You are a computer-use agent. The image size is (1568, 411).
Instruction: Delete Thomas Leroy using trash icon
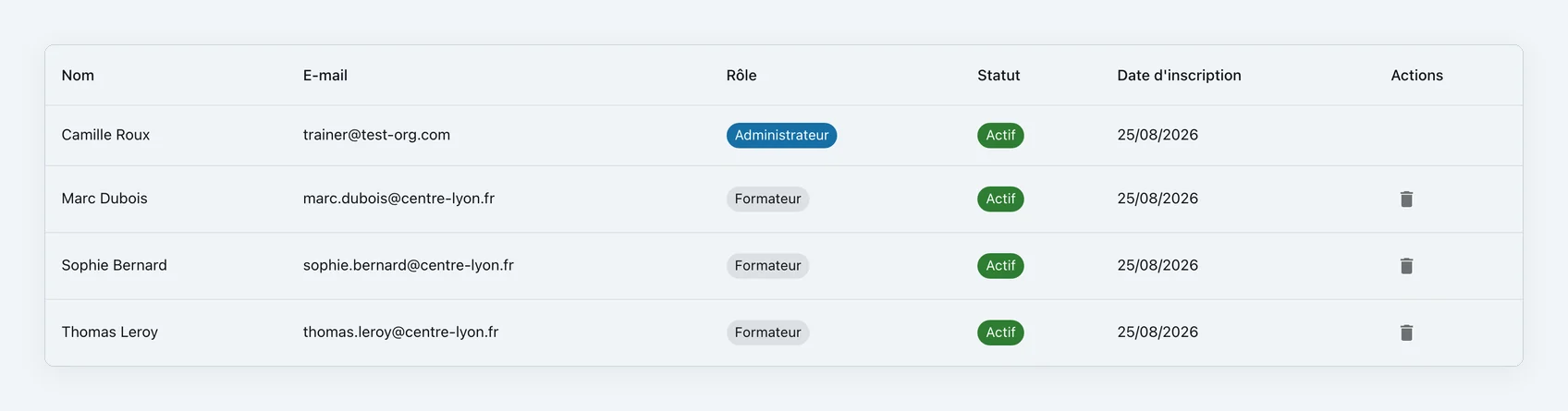1406,332
